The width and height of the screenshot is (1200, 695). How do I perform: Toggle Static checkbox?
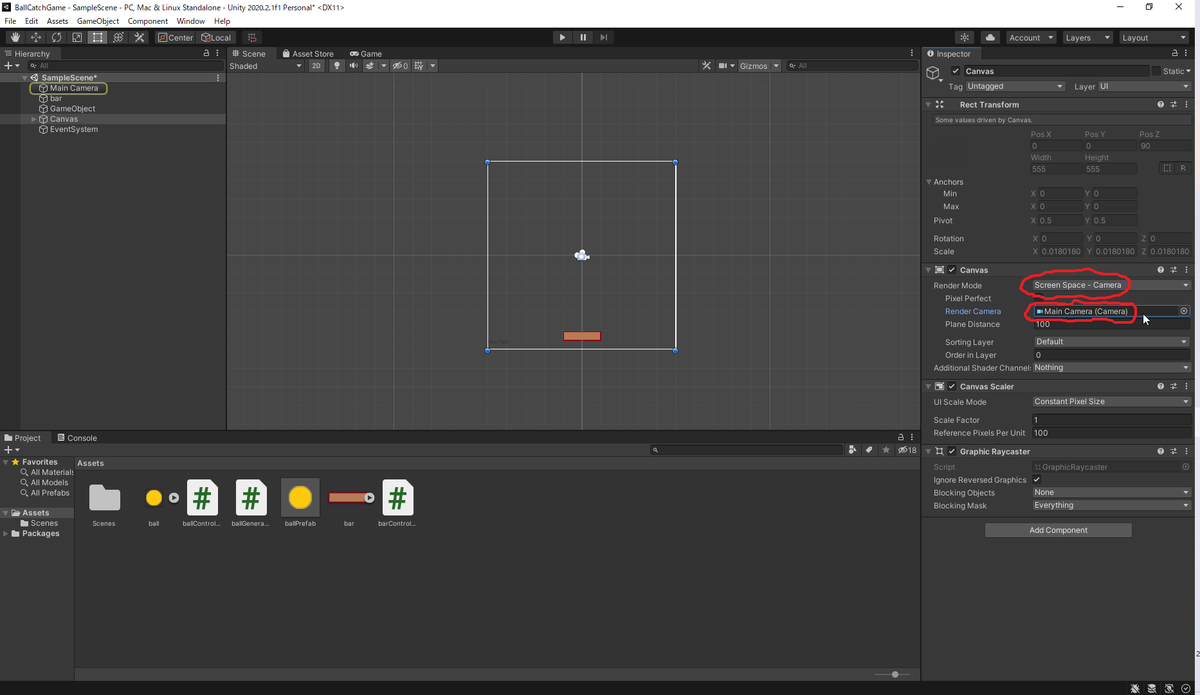1157,71
